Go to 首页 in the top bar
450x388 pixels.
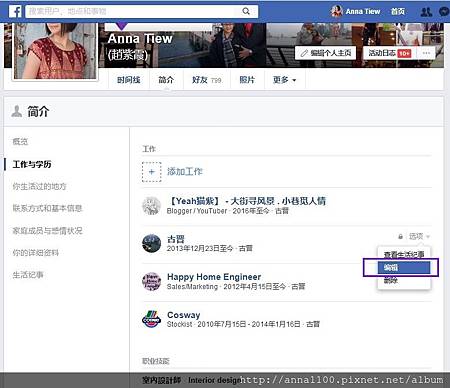tap(398, 11)
